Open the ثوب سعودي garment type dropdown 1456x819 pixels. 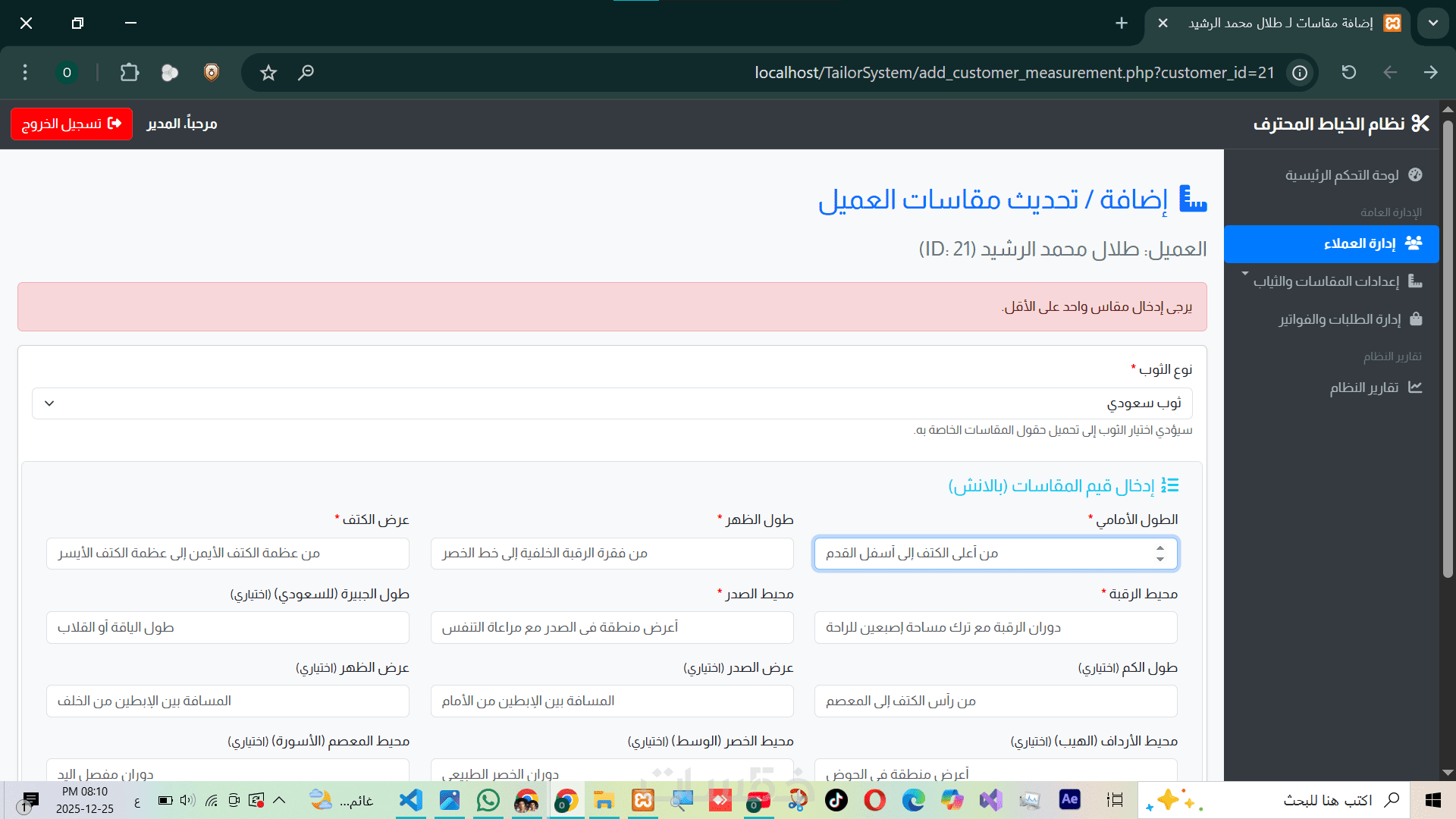click(611, 403)
